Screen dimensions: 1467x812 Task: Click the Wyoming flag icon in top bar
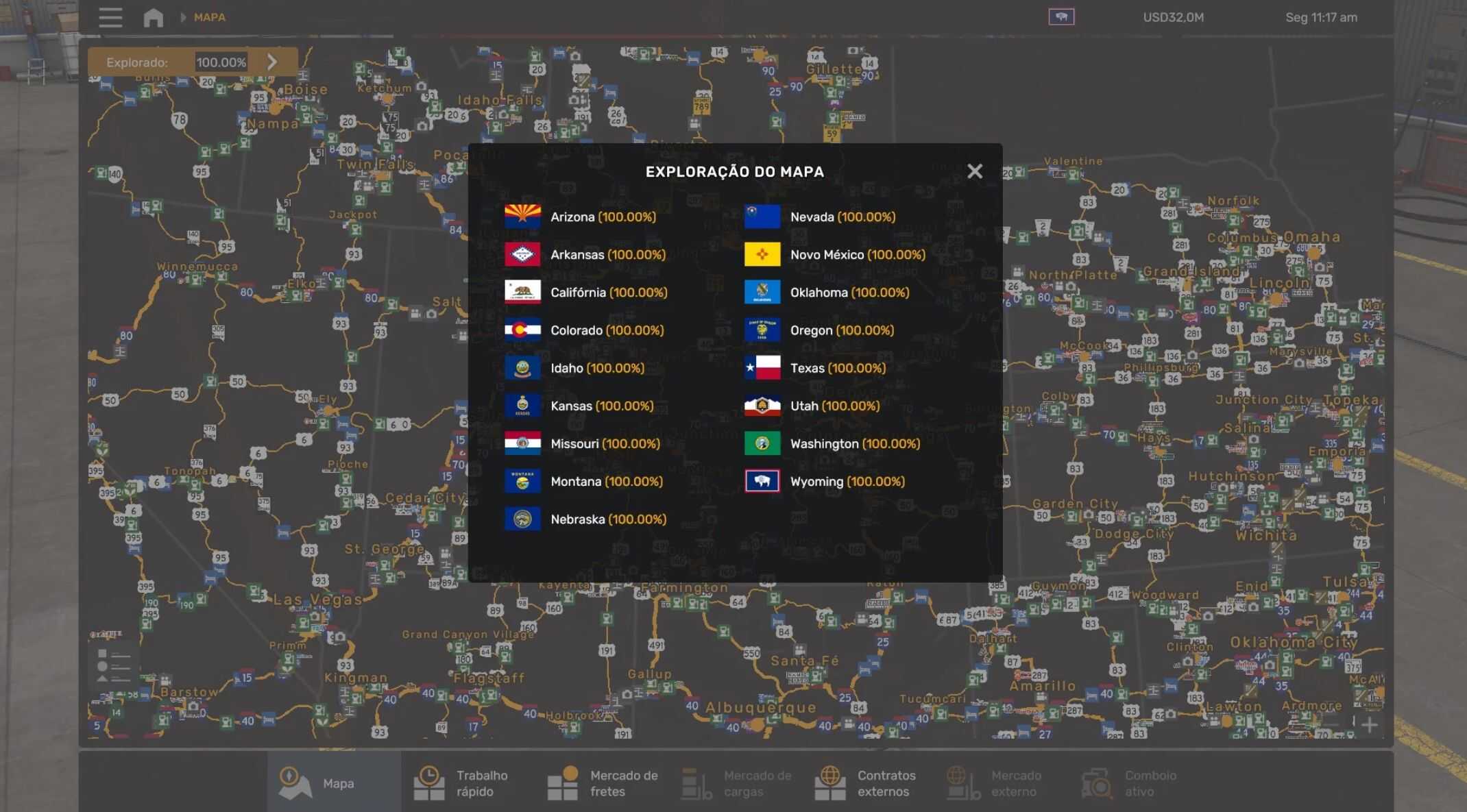1060,17
